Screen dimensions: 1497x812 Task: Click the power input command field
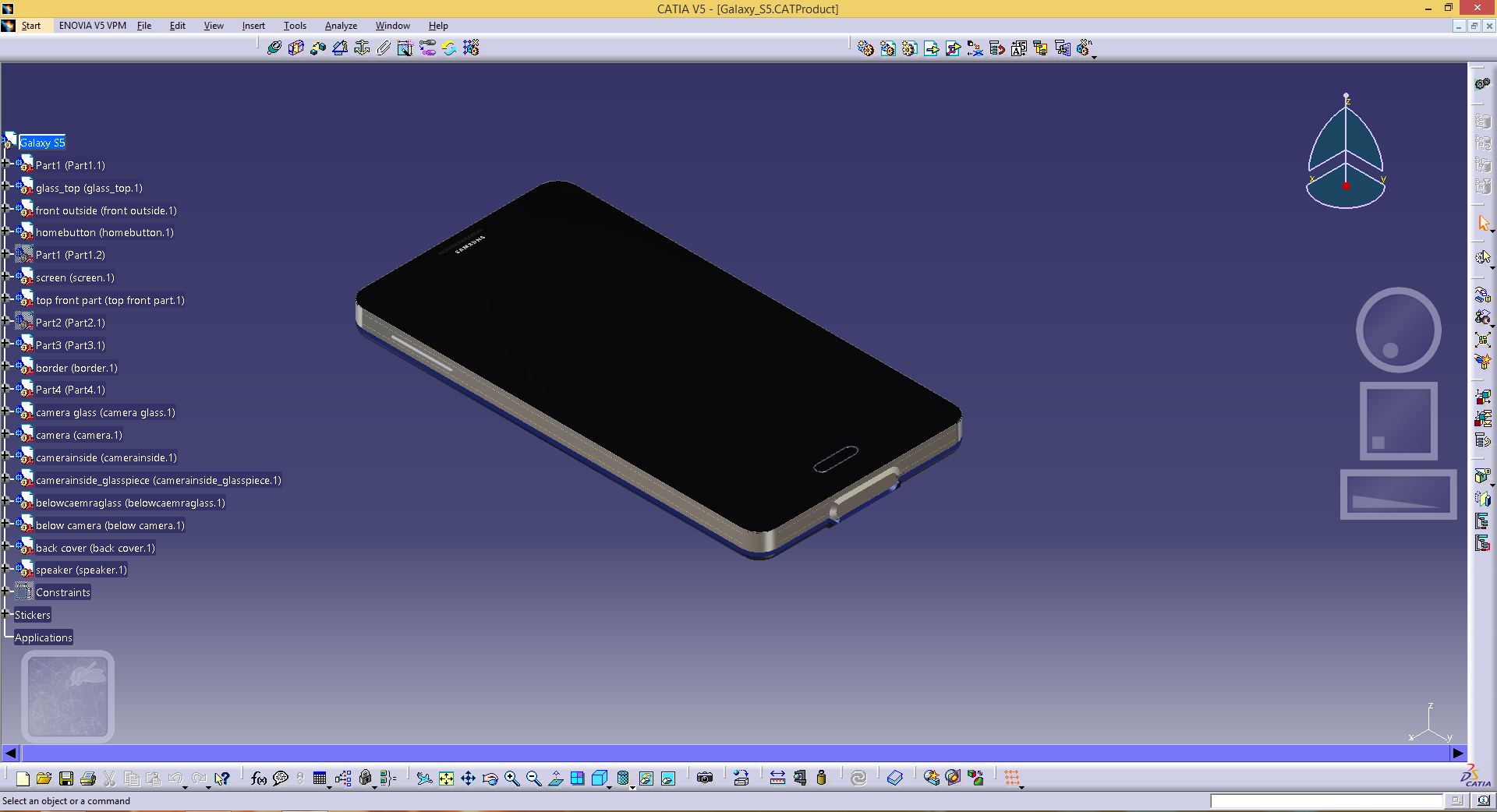coord(1326,801)
